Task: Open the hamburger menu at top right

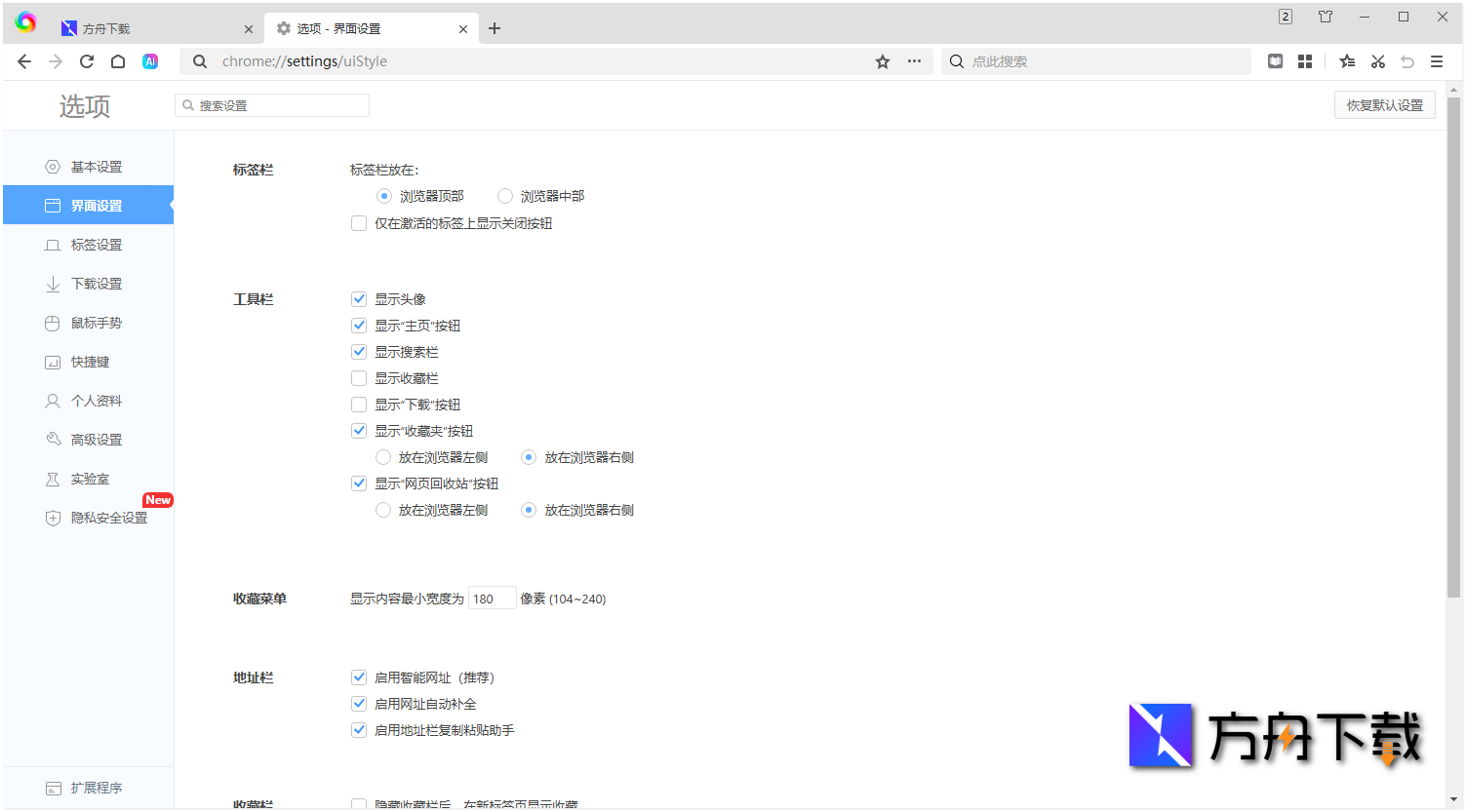Action: click(1437, 60)
